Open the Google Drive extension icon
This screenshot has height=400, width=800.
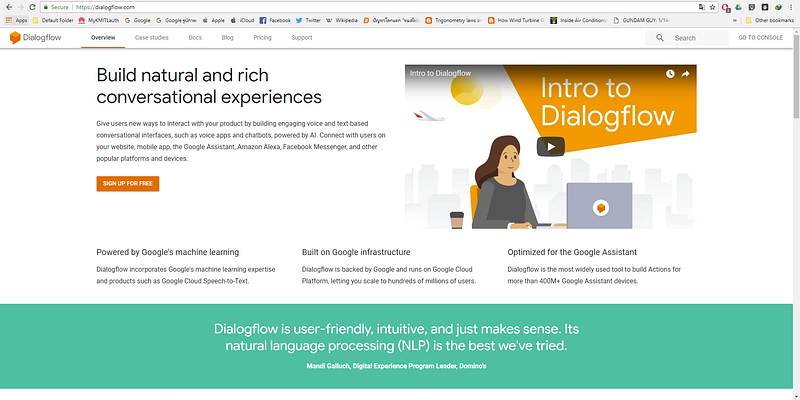tap(738, 7)
